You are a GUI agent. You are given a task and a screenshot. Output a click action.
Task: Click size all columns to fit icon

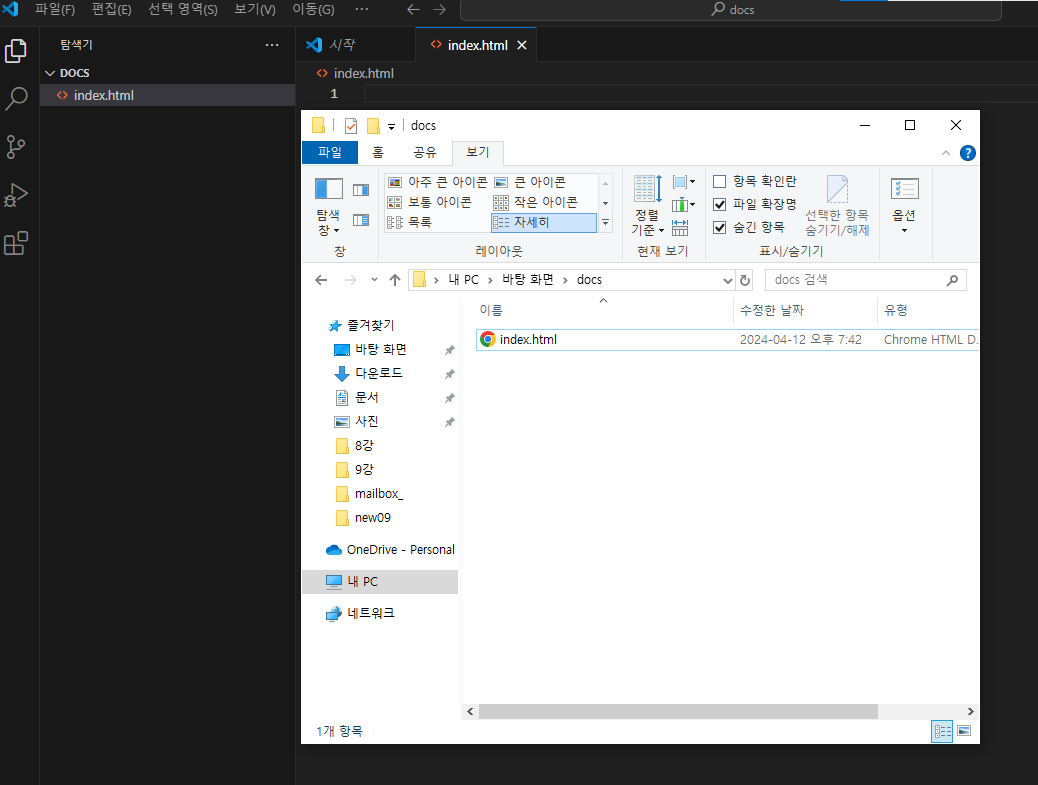680,228
